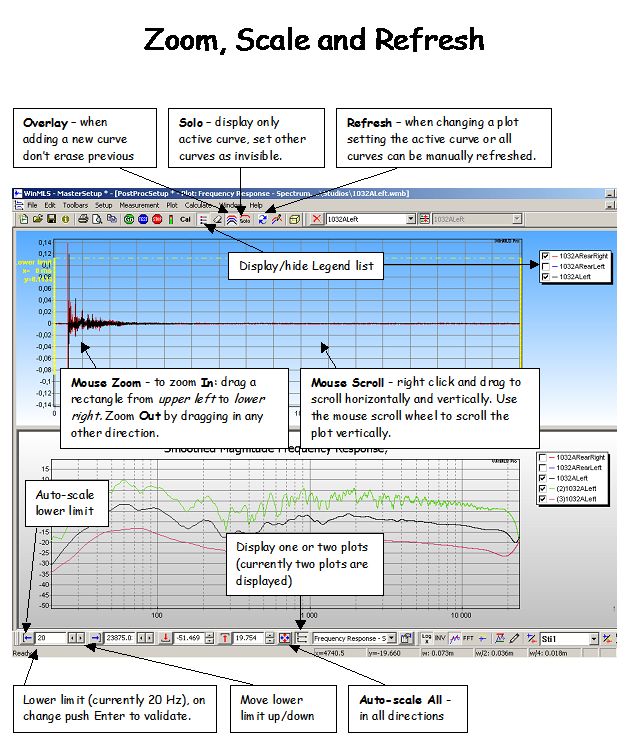Viewport: 617px width, 733px height.
Task: Click the upper limit move stepper
Action: (x=145, y=638)
